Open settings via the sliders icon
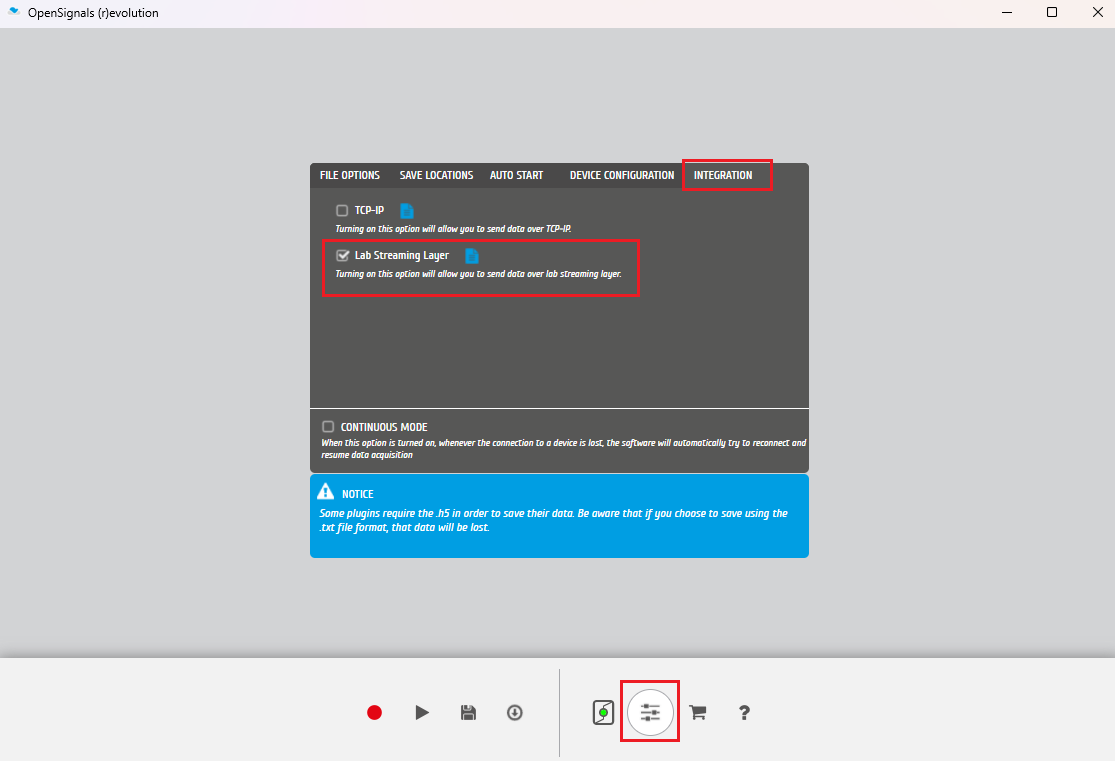1115x761 pixels. tap(650, 712)
